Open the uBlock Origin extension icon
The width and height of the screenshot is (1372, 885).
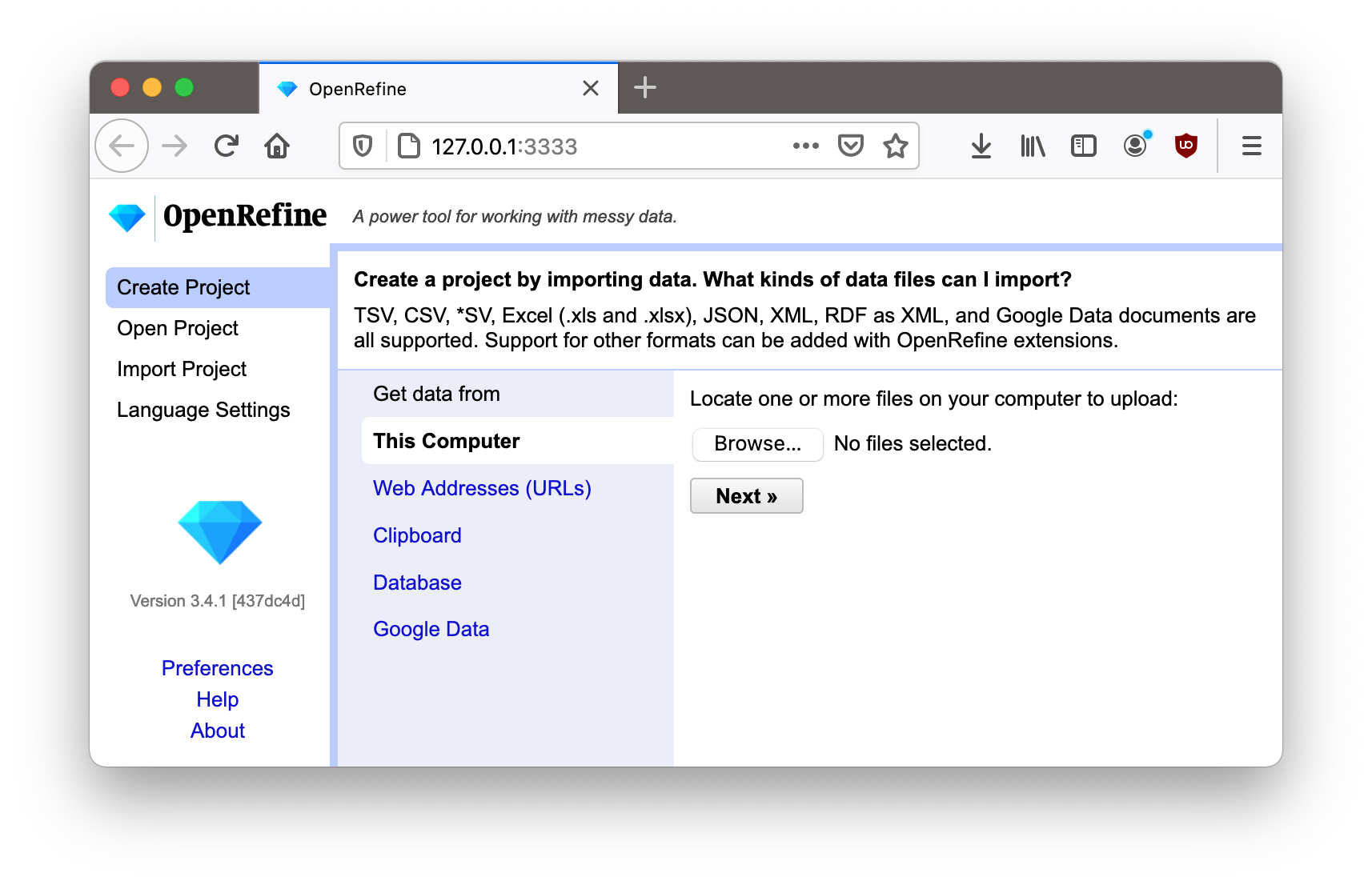point(1185,146)
